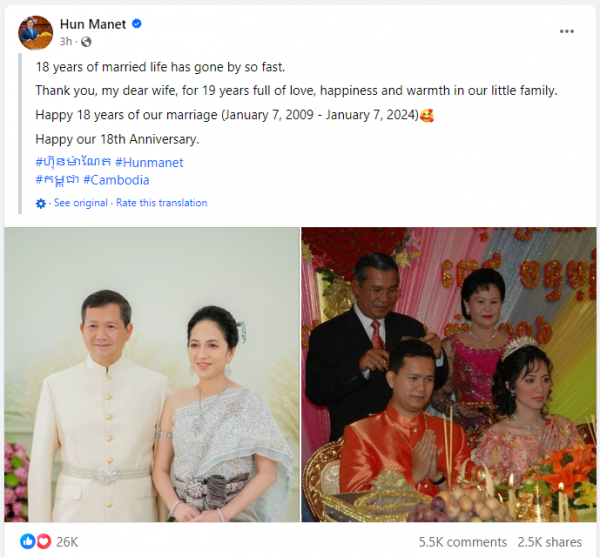
Task: Open the 5.5K comments list
Action: click(463, 542)
